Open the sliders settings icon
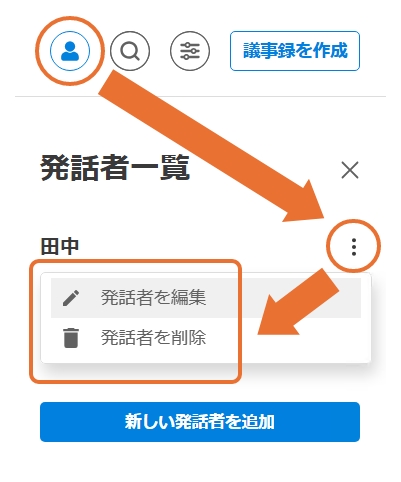Screen dimensions: 401x482 (190, 51)
